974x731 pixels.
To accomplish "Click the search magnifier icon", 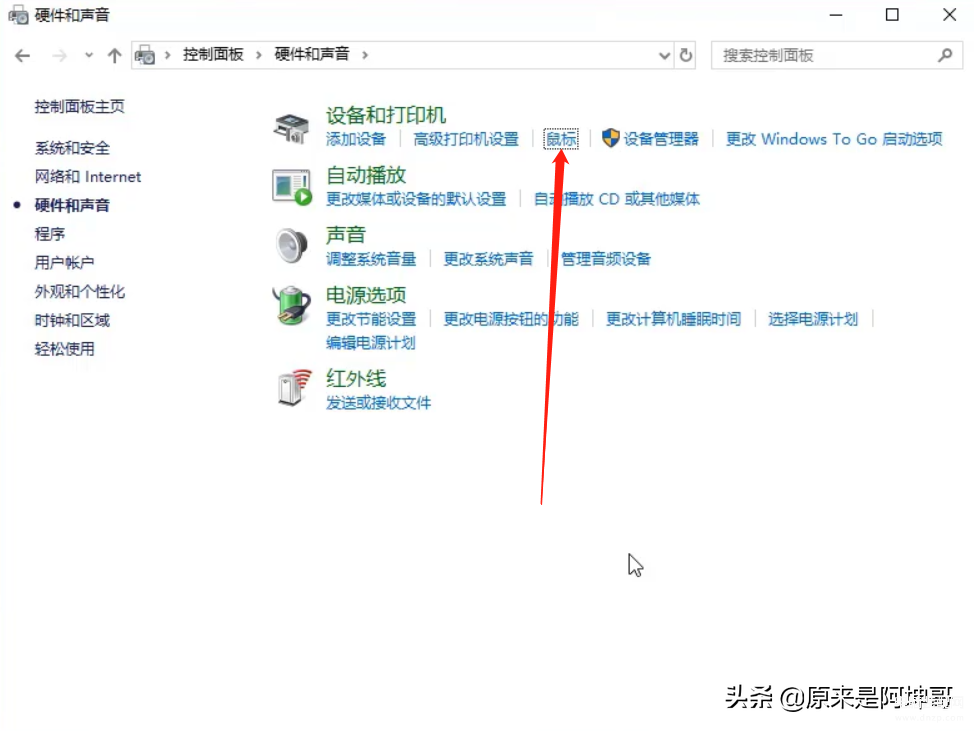I will click(945, 55).
